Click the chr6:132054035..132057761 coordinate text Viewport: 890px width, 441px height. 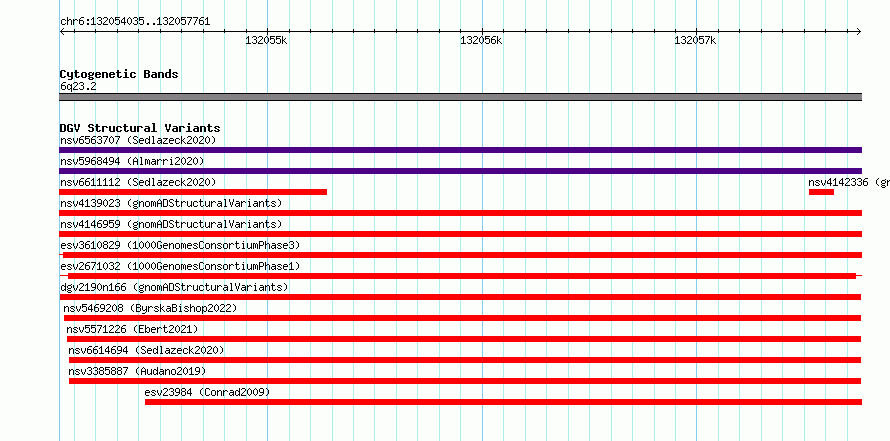pyautogui.click(x=135, y=22)
